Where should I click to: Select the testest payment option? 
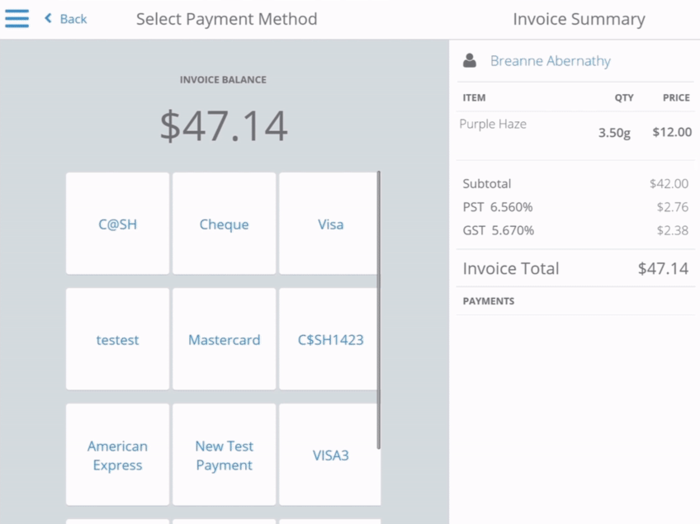point(118,340)
